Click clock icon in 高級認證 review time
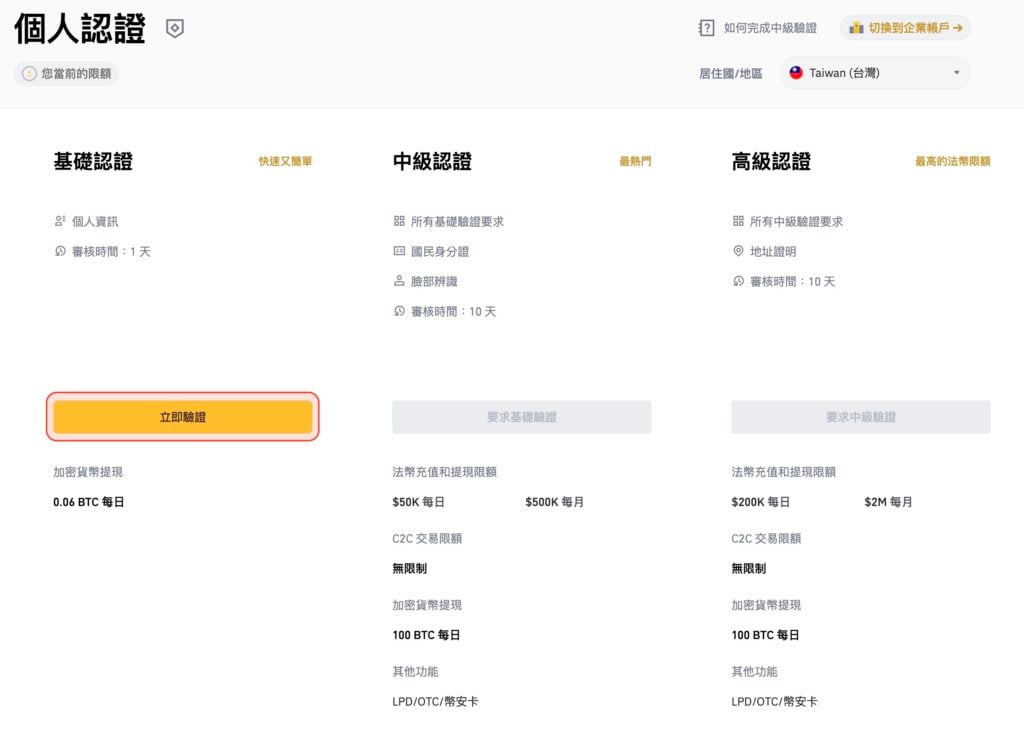Viewport: 1024px width, 731px height. coord(738,281)
